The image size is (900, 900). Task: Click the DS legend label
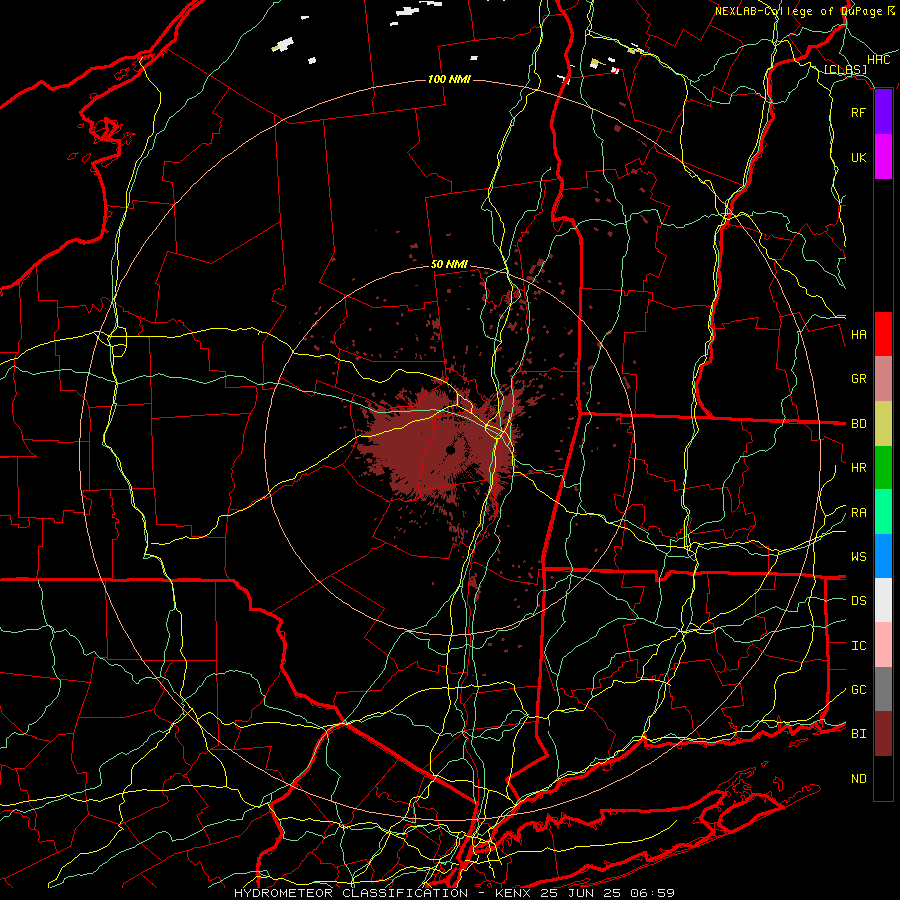(x=858, y=601)
